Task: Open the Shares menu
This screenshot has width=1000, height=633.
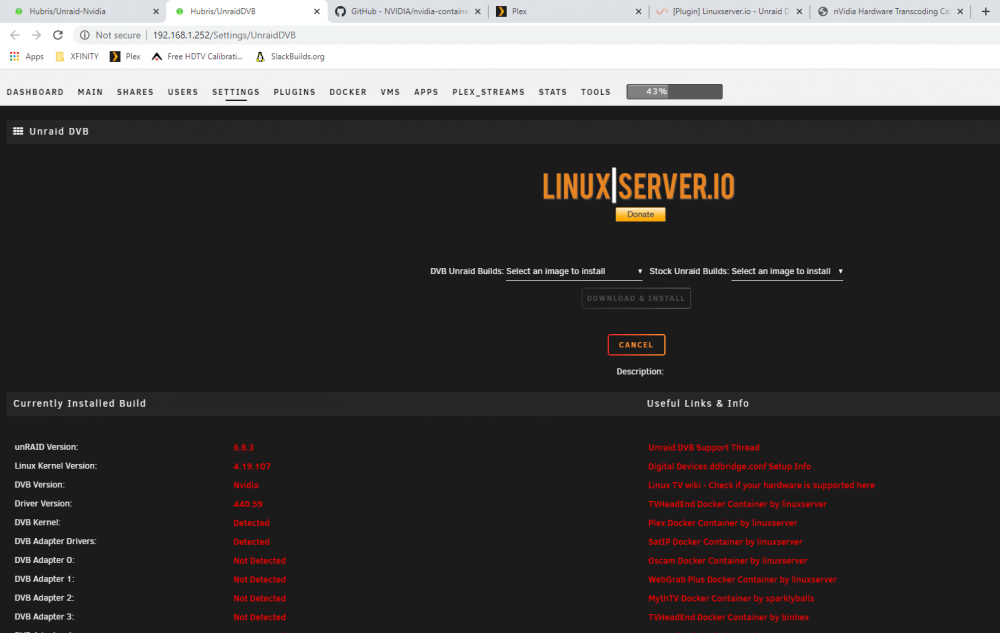Action: [135, 92]
